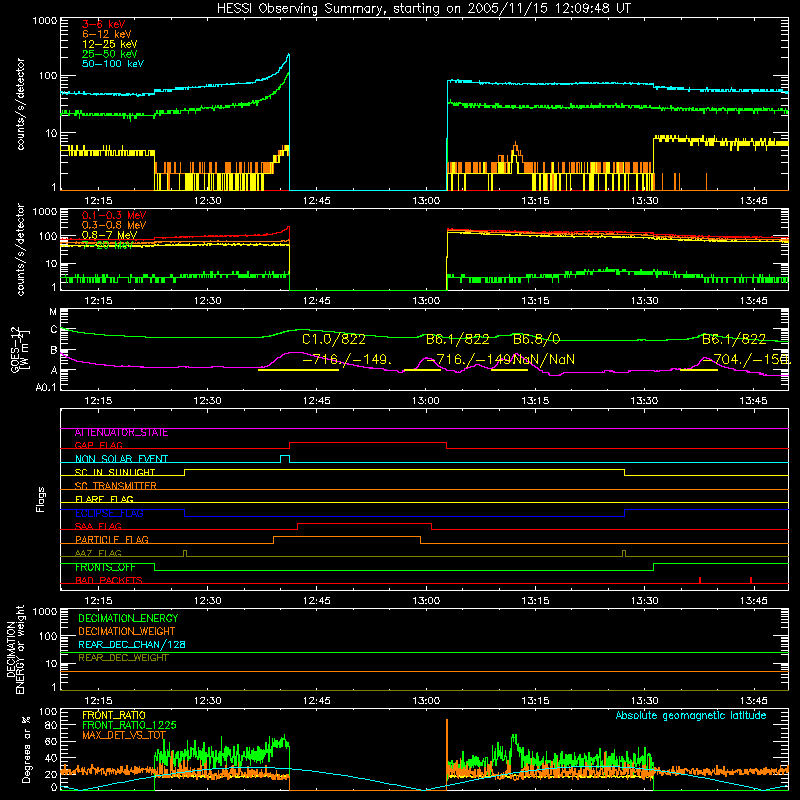Click the 12-25 keV legend entry
The height and width of the screenshot is (800, 800).
(x=110, y=44)
